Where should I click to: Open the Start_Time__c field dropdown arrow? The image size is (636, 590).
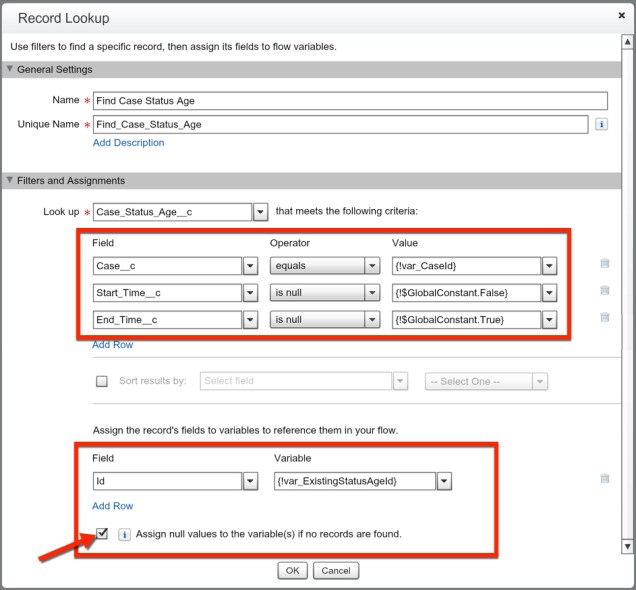250,293
